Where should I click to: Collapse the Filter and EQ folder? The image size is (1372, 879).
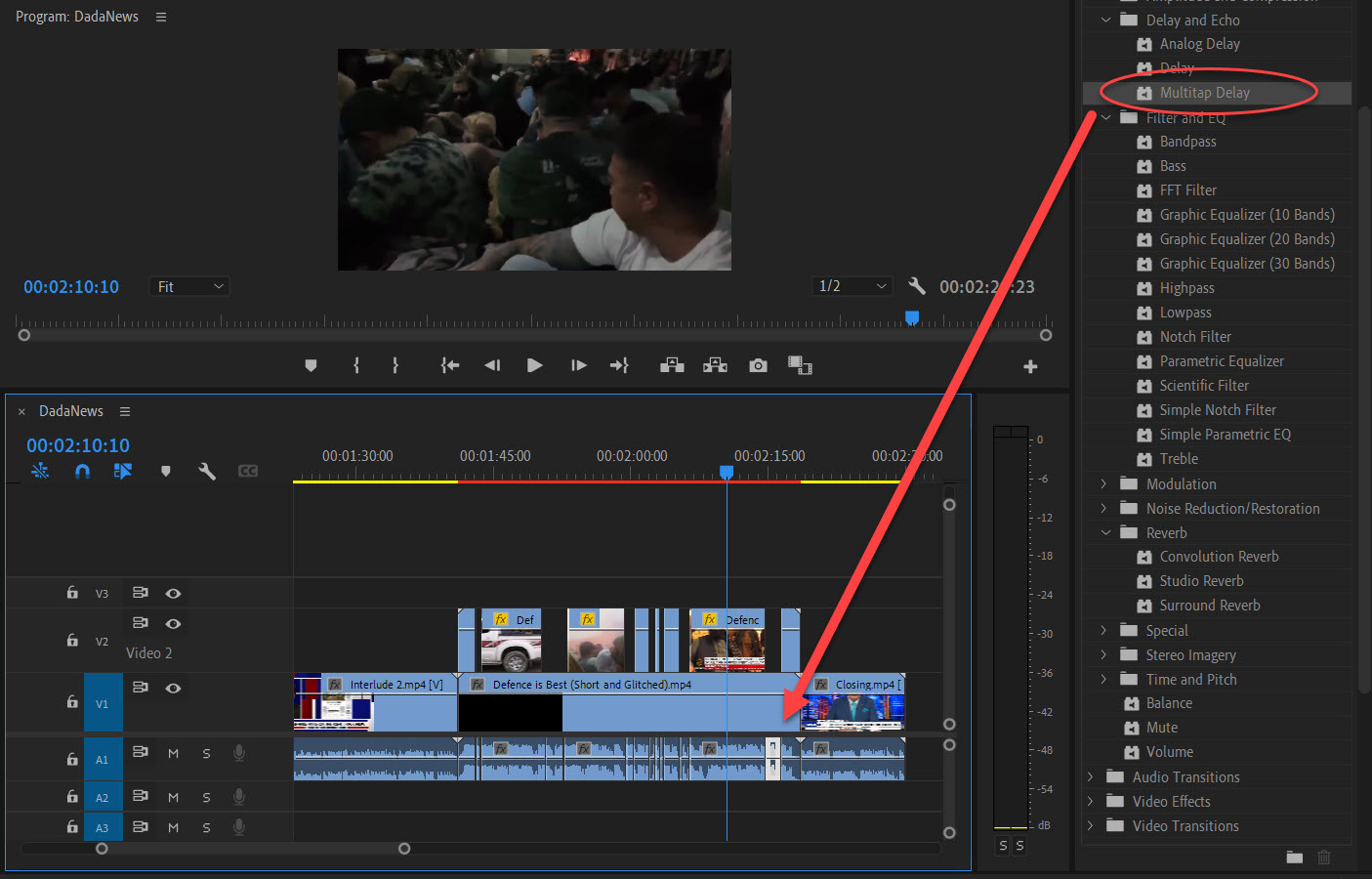point(1105,117)
